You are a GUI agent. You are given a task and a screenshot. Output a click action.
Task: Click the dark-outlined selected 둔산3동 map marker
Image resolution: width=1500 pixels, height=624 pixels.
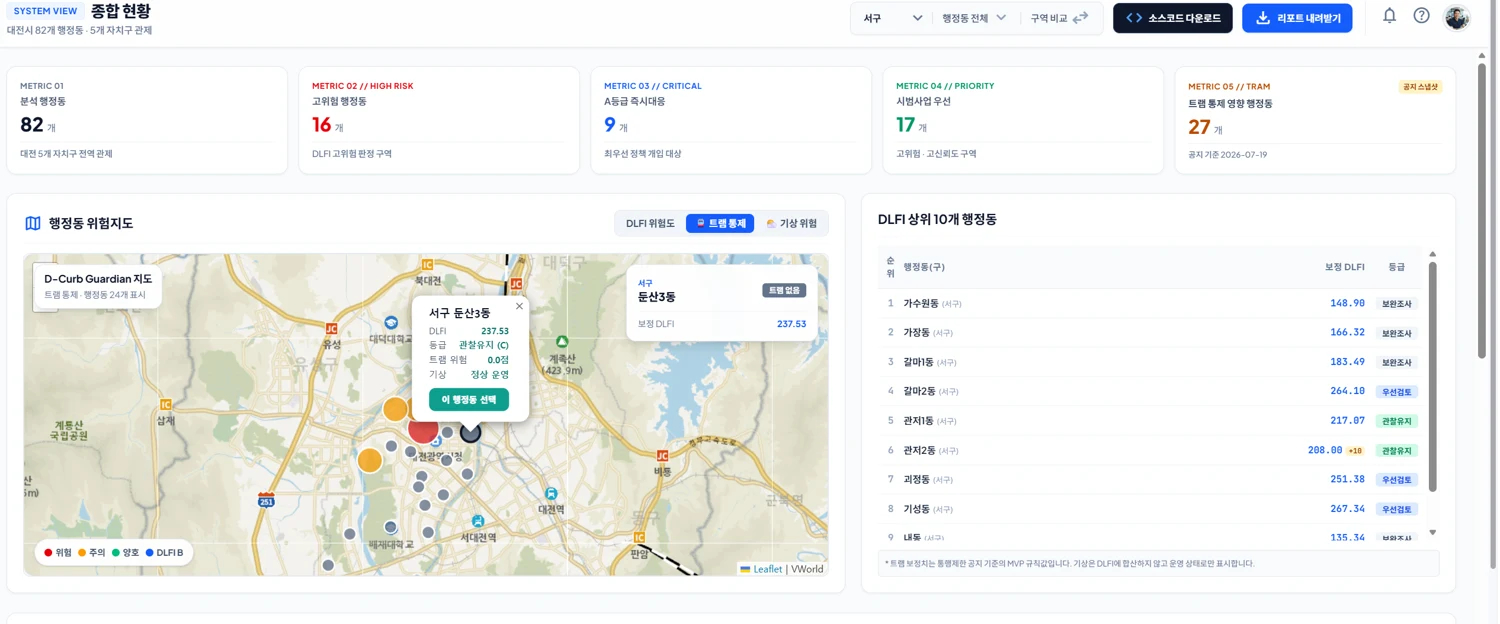click(470, 432)
